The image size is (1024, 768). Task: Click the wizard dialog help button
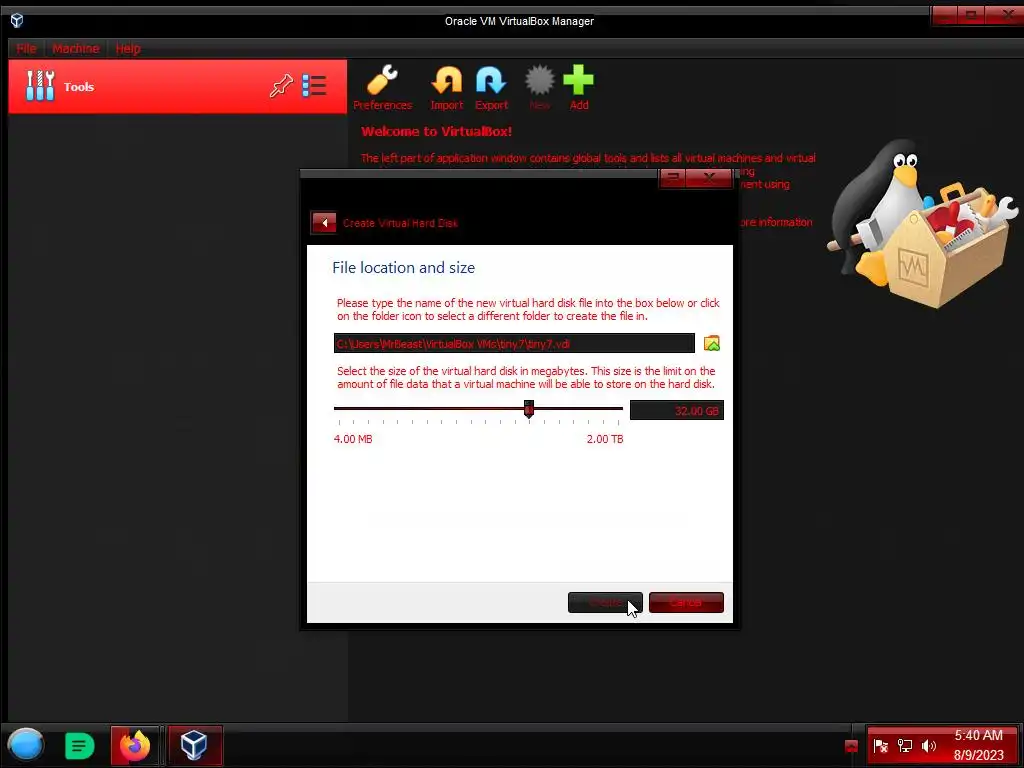(673, 178)
